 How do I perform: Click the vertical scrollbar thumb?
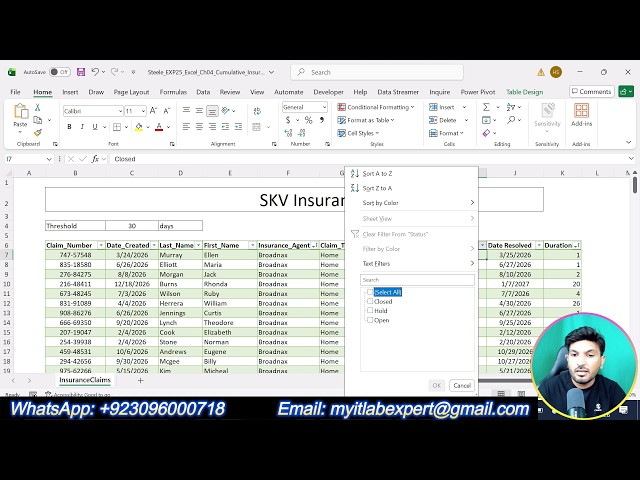click(x=635, y=184)
